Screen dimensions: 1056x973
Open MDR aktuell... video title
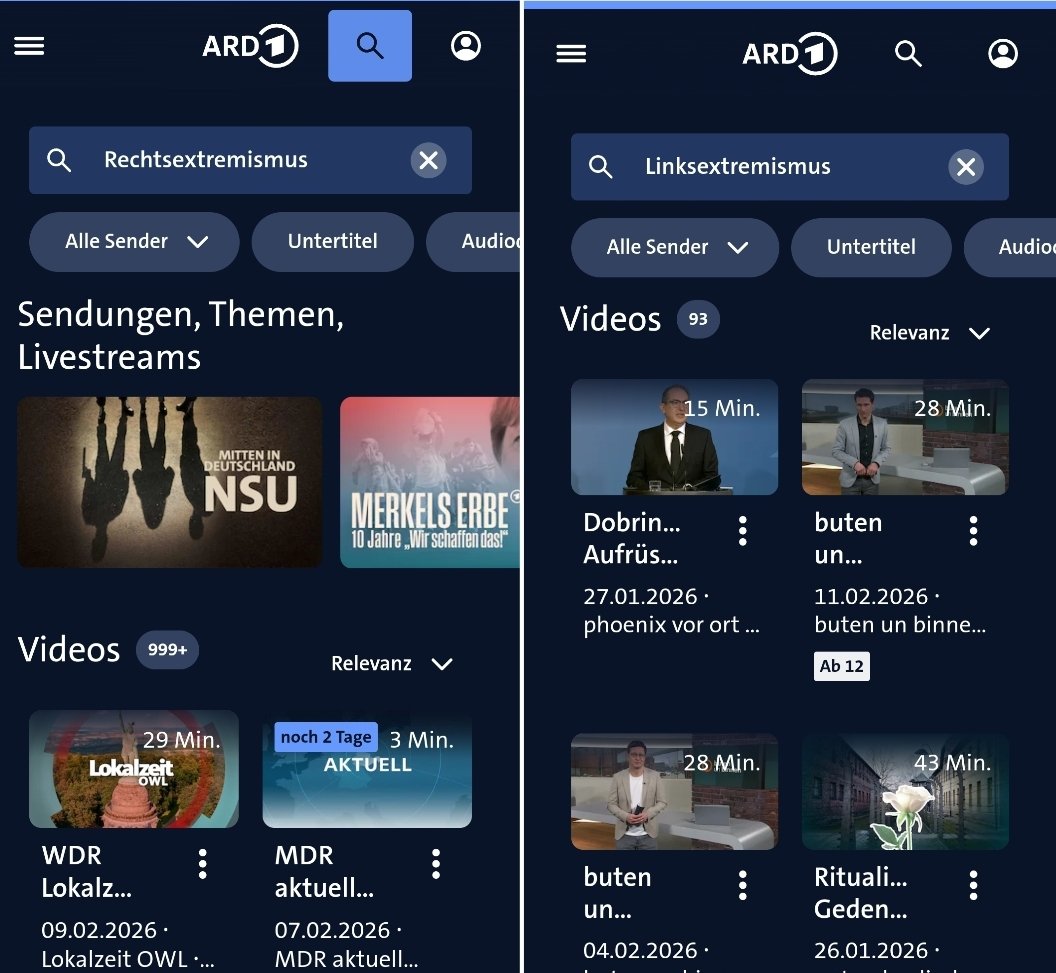click(324, 872)
